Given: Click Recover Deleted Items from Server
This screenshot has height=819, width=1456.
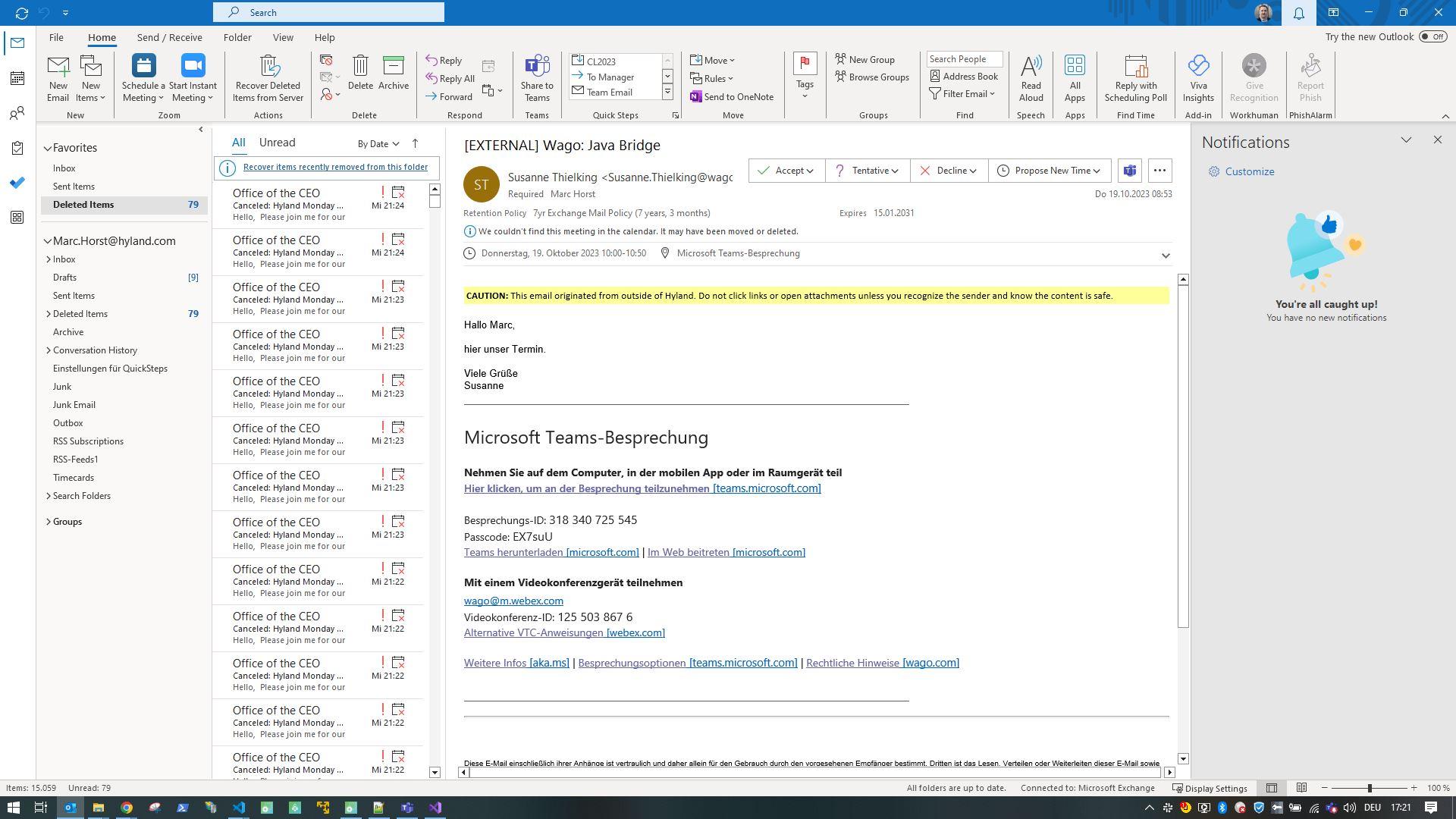Looking at the screenshot, I should tap(268, 78).
